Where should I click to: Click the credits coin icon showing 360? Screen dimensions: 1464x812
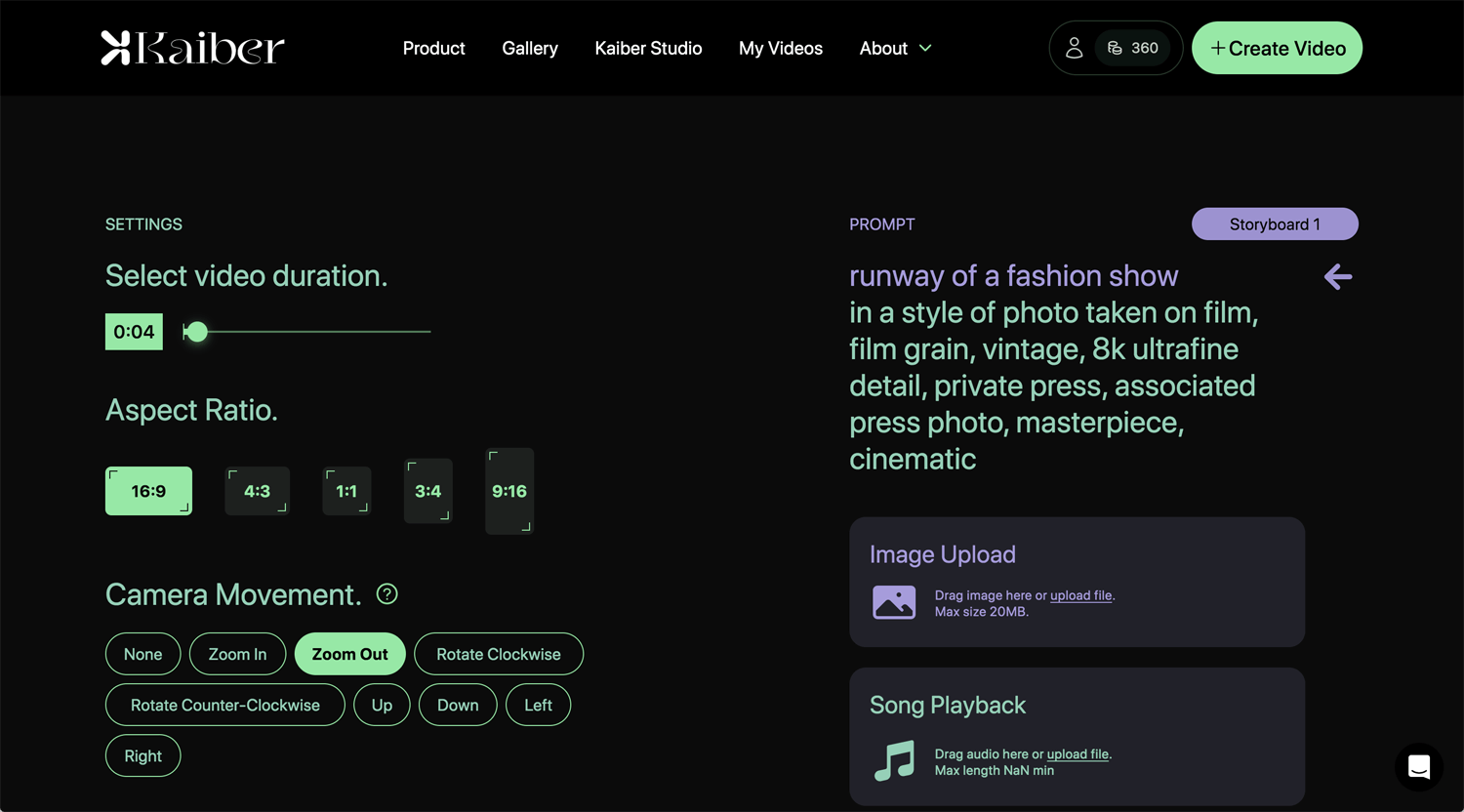(x=1115, y=48)
